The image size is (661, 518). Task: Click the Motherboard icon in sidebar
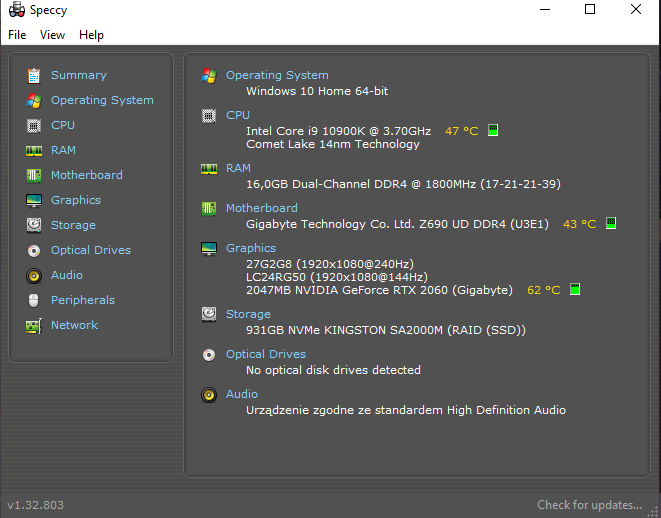point(34,175)
